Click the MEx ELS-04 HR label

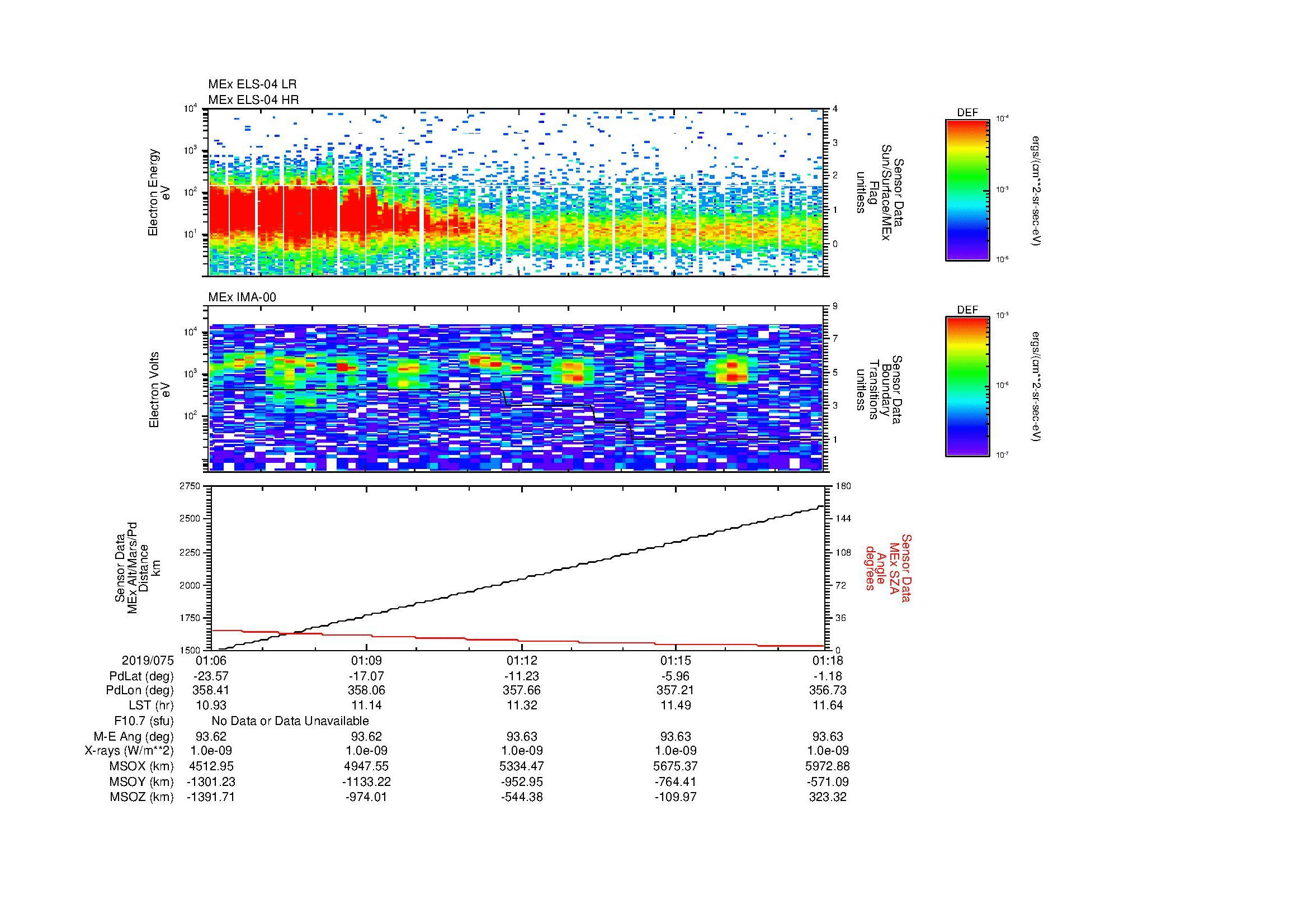tap(253, 100)
